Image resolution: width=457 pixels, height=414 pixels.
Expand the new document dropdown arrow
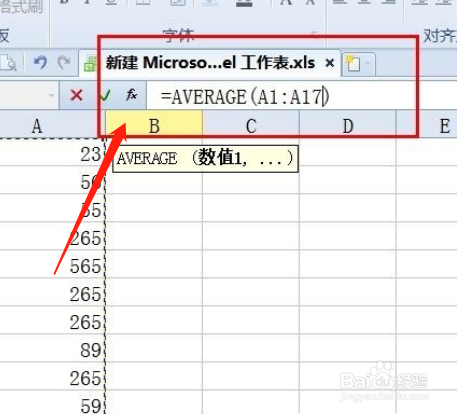368,63
